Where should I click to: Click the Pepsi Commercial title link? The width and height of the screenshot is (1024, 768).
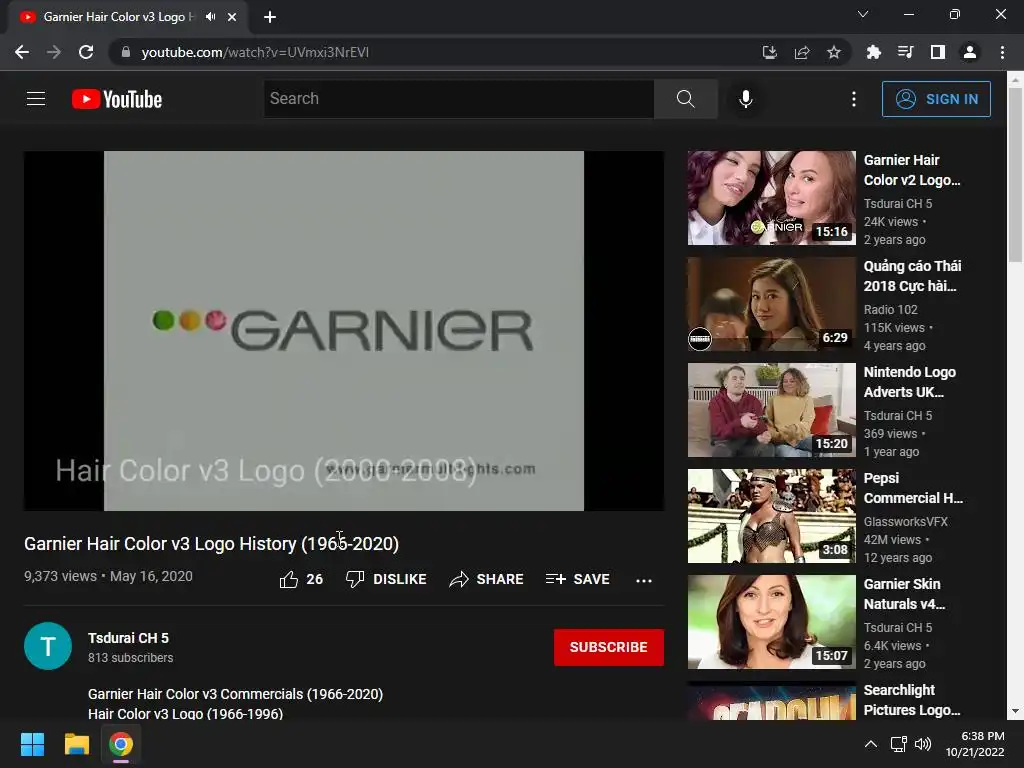click(913, 488)
